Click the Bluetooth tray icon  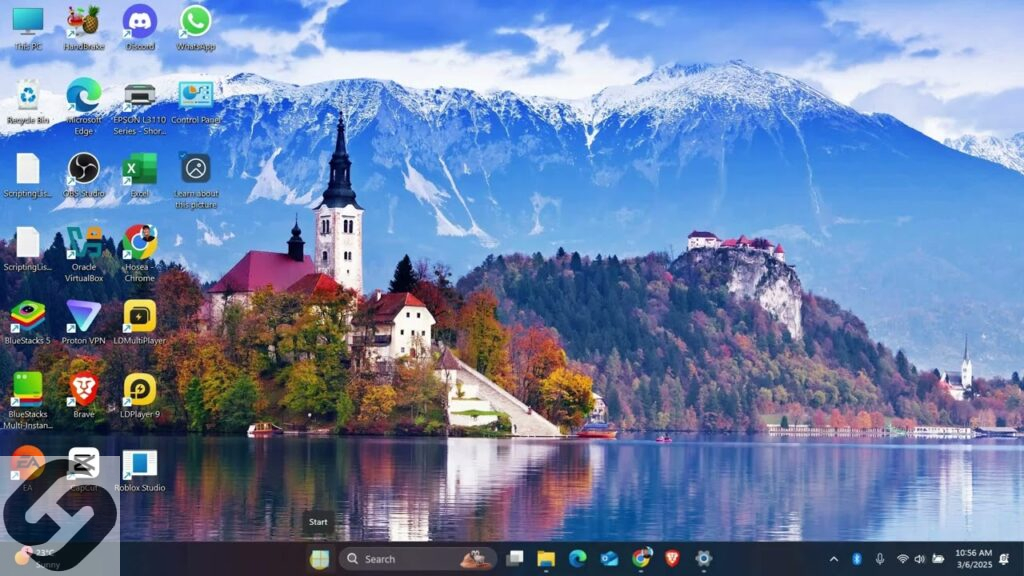857,559
